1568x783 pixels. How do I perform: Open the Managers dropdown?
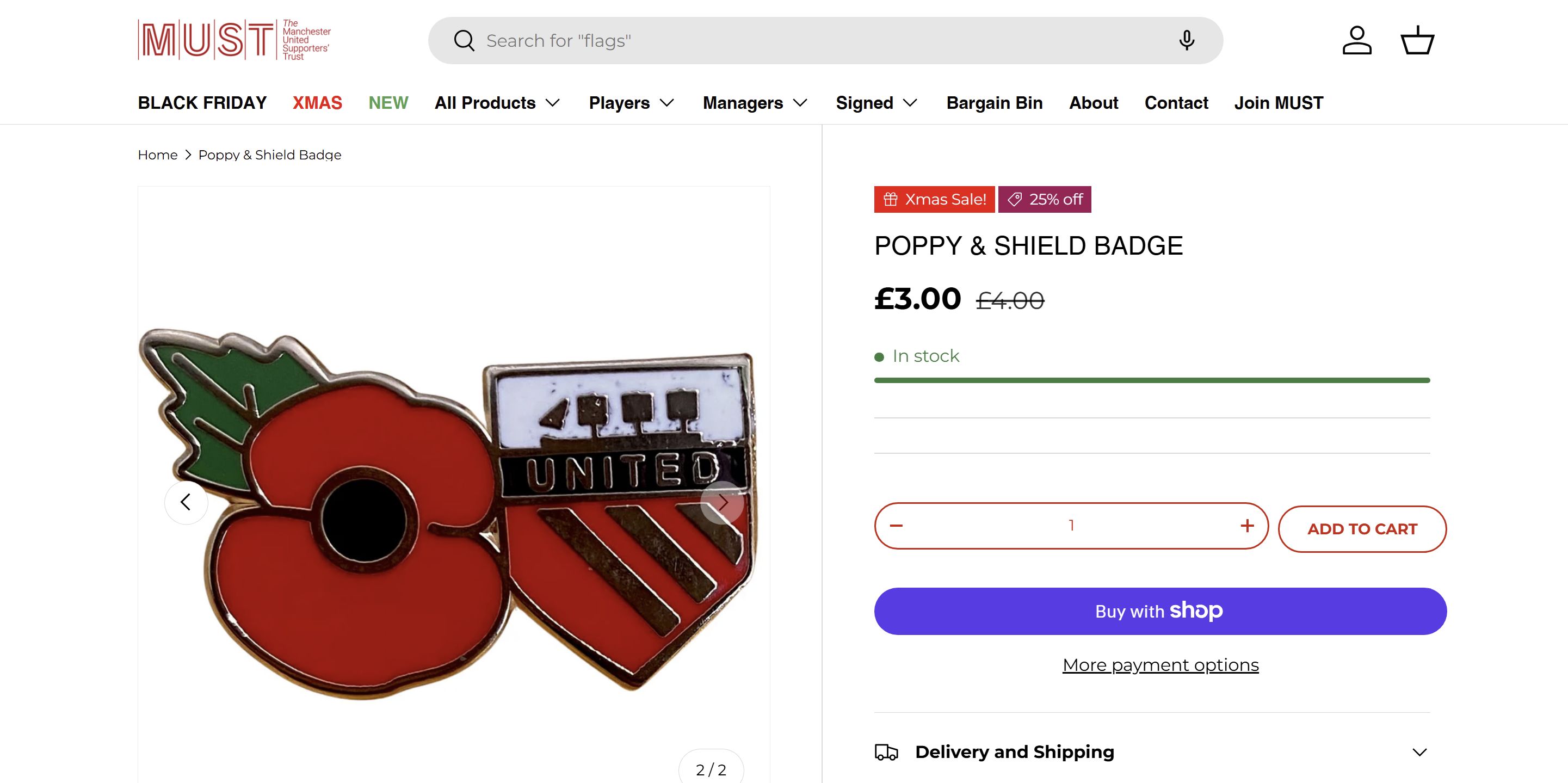click(755, 103)
